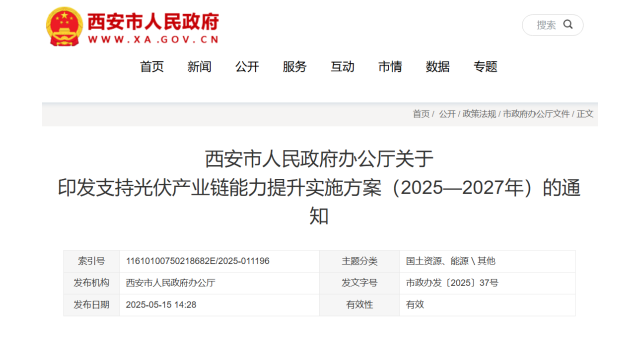Select the 西安市人民政府办公厅 cell value
The image size is (640, 360).
170,283
